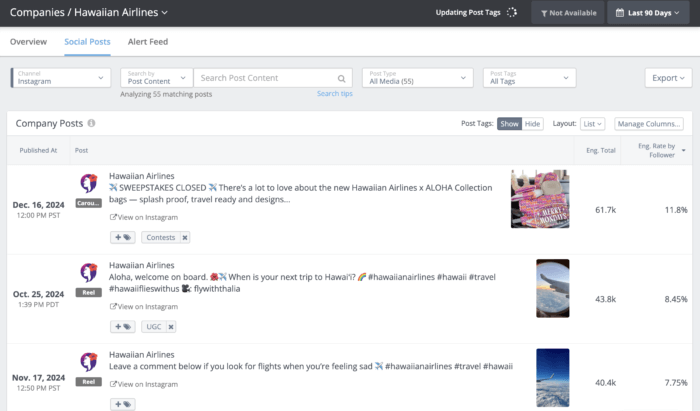Open the night sky plane thumbnail

[553, 378]
